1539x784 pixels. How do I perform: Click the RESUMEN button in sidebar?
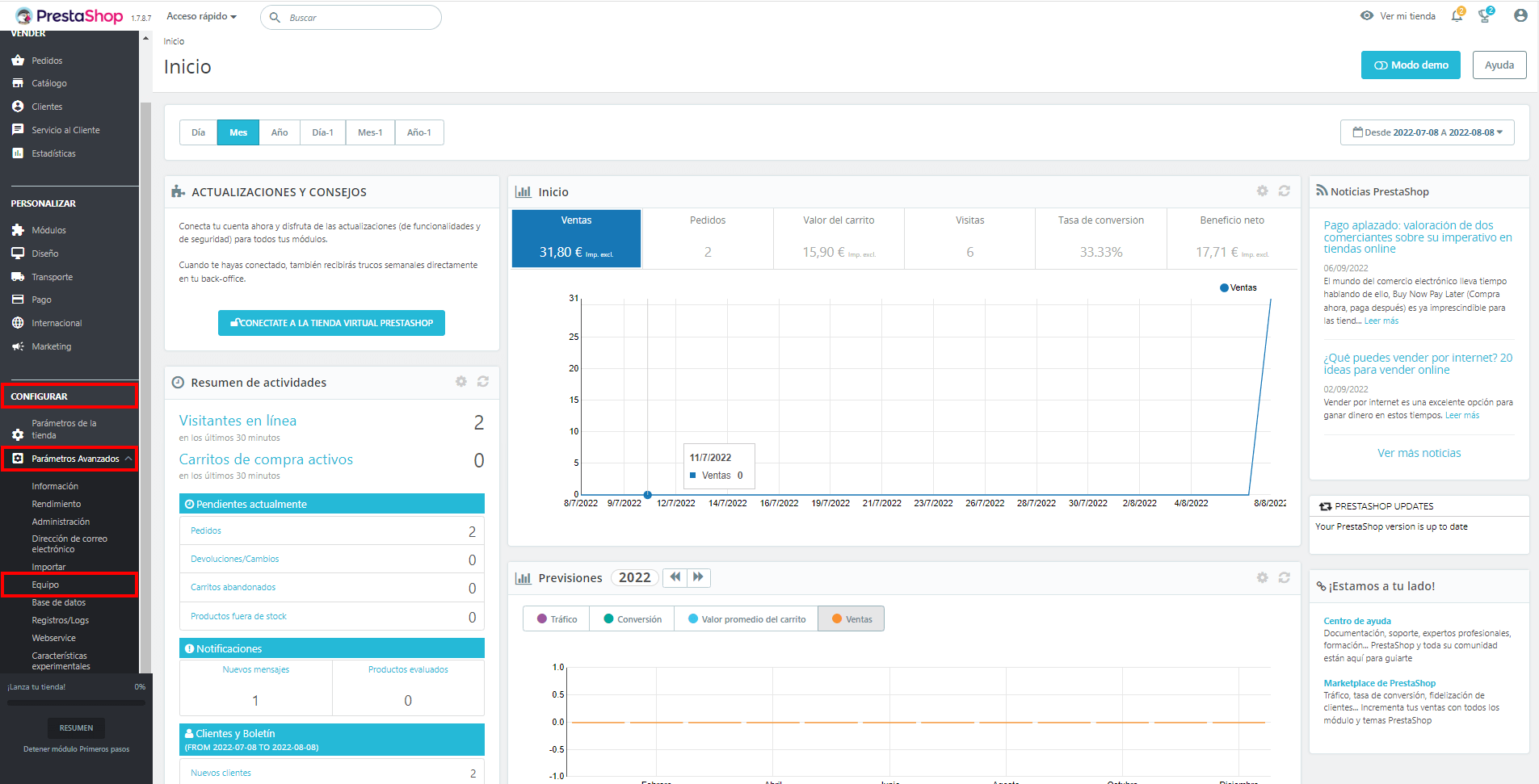(76, 727)
